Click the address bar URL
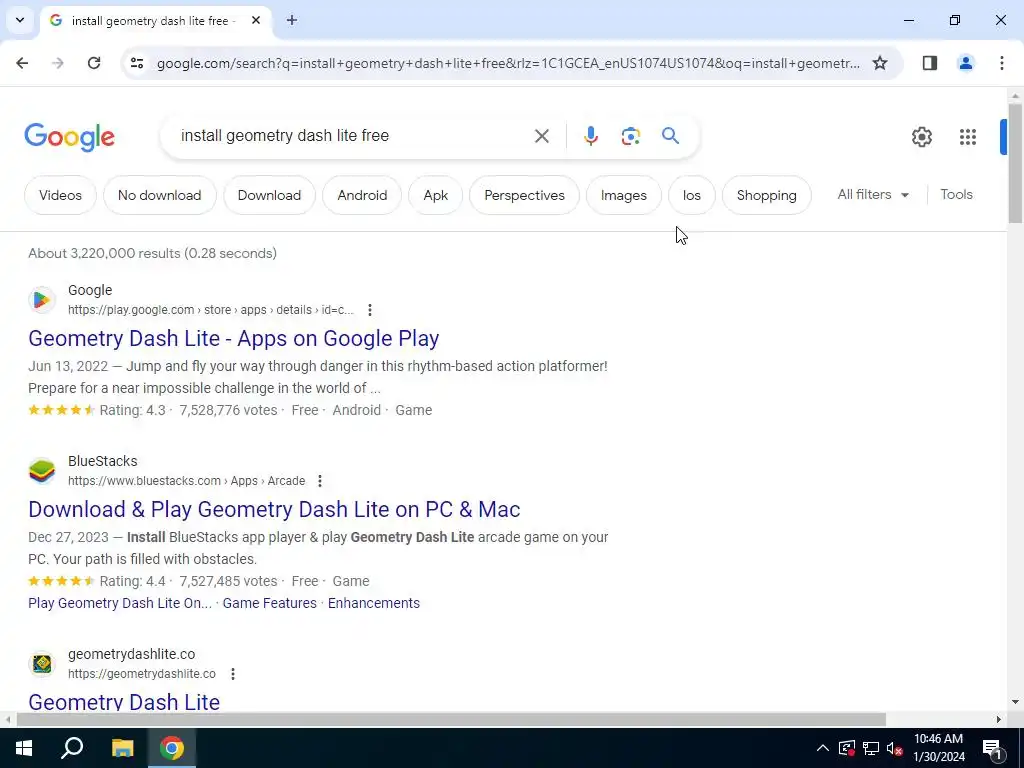 508,63
